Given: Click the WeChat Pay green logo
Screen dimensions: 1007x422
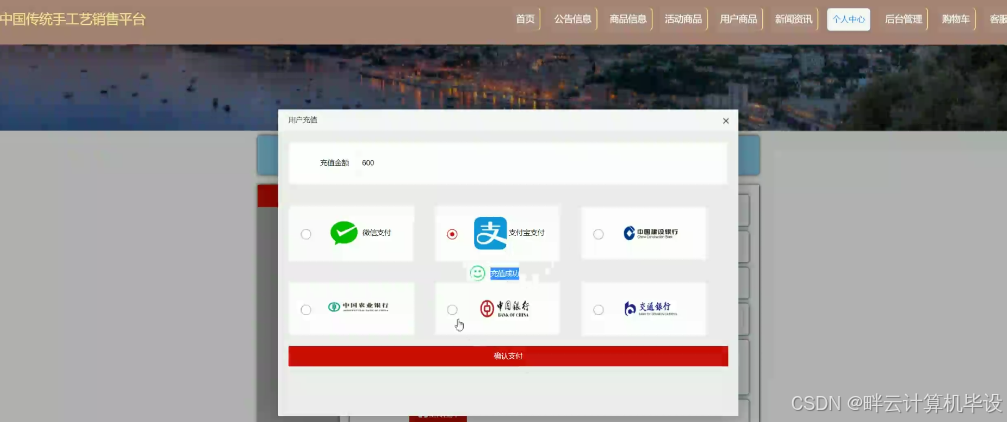Looking at the screenshot, I should pos(344,233).
